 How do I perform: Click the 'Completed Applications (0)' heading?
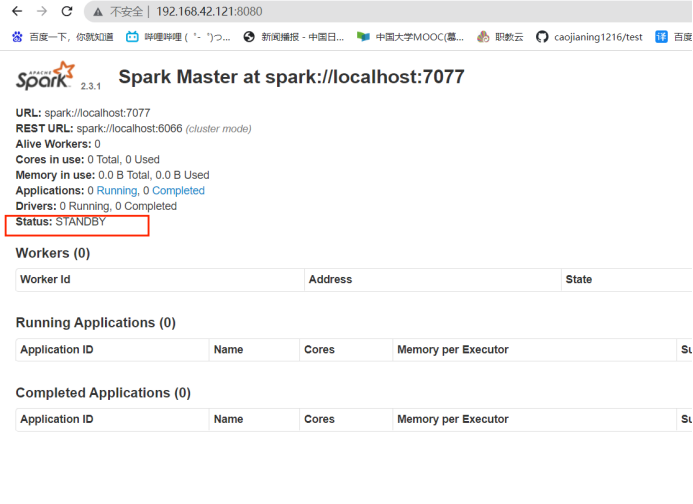(x=103, y=393)
